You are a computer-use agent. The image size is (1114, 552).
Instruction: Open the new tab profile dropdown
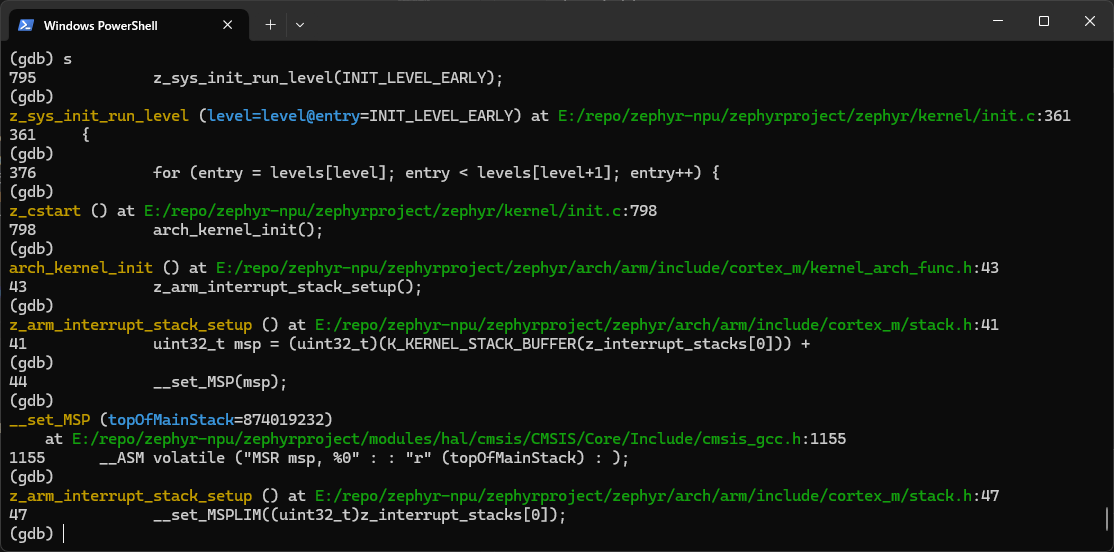(x=300, y=25)
